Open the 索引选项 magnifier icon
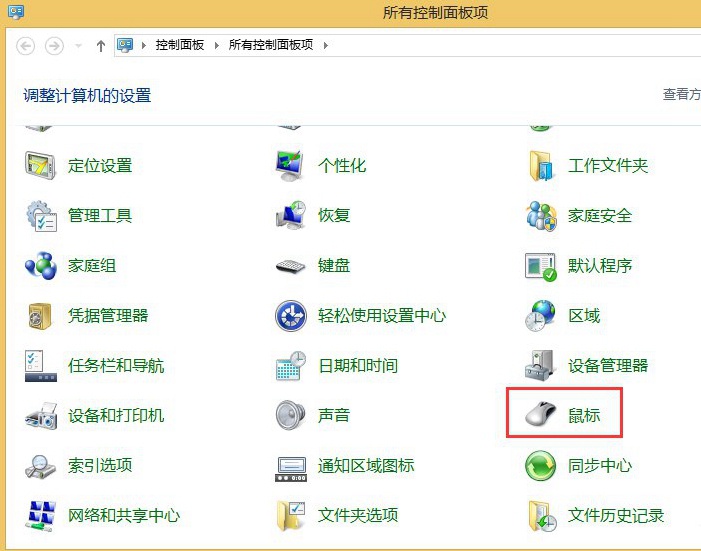 coord(40,466)
